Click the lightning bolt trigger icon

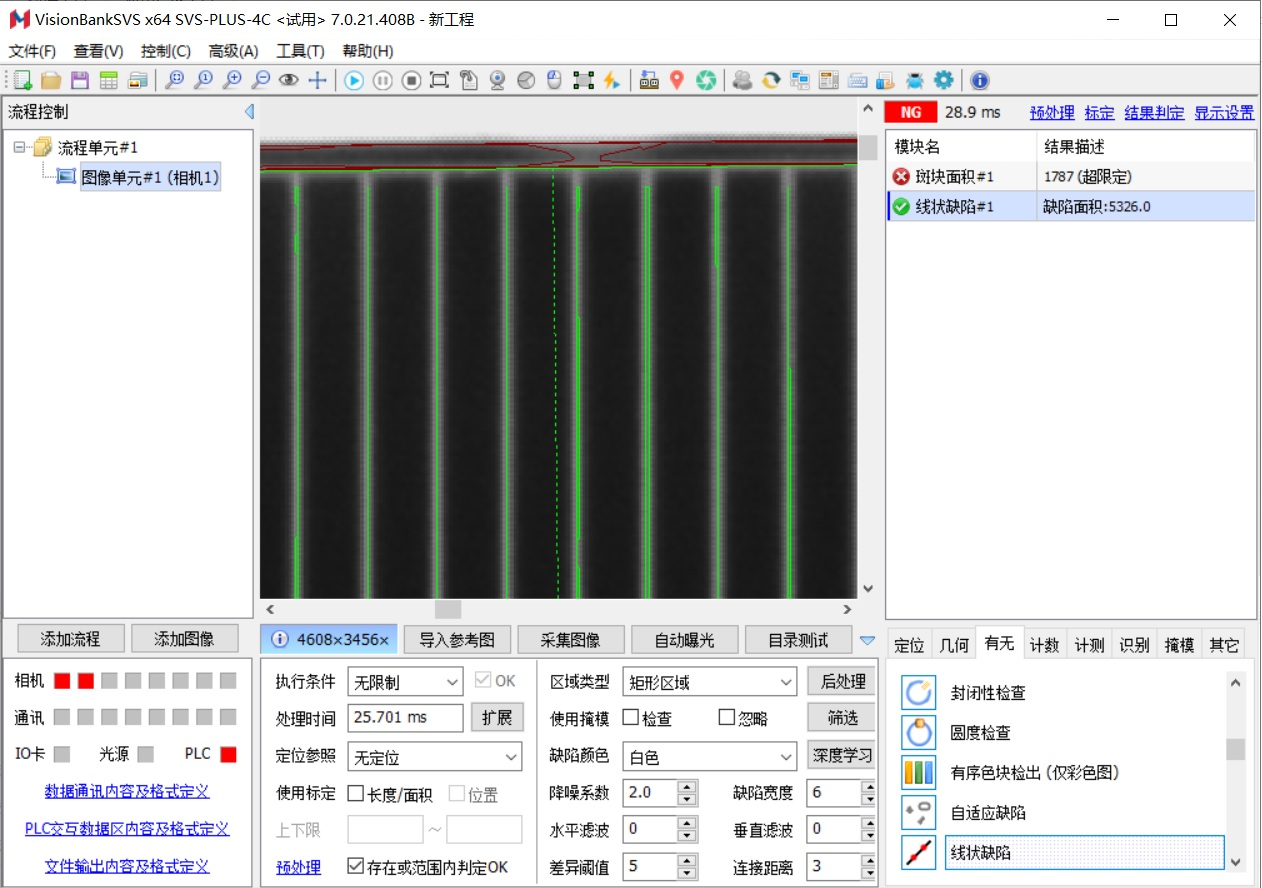611,81
